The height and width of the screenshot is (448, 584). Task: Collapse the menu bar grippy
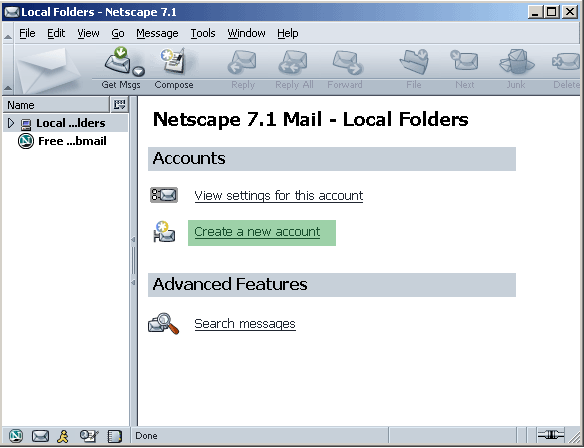click(7, 34)
